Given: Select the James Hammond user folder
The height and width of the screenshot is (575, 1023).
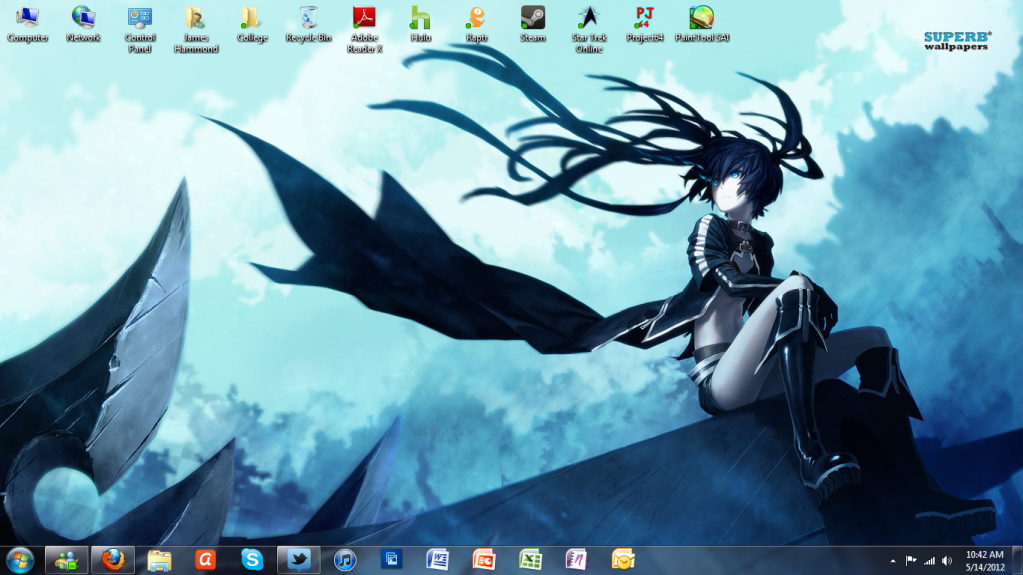Looking at the screenshot, I should [196, 30].
